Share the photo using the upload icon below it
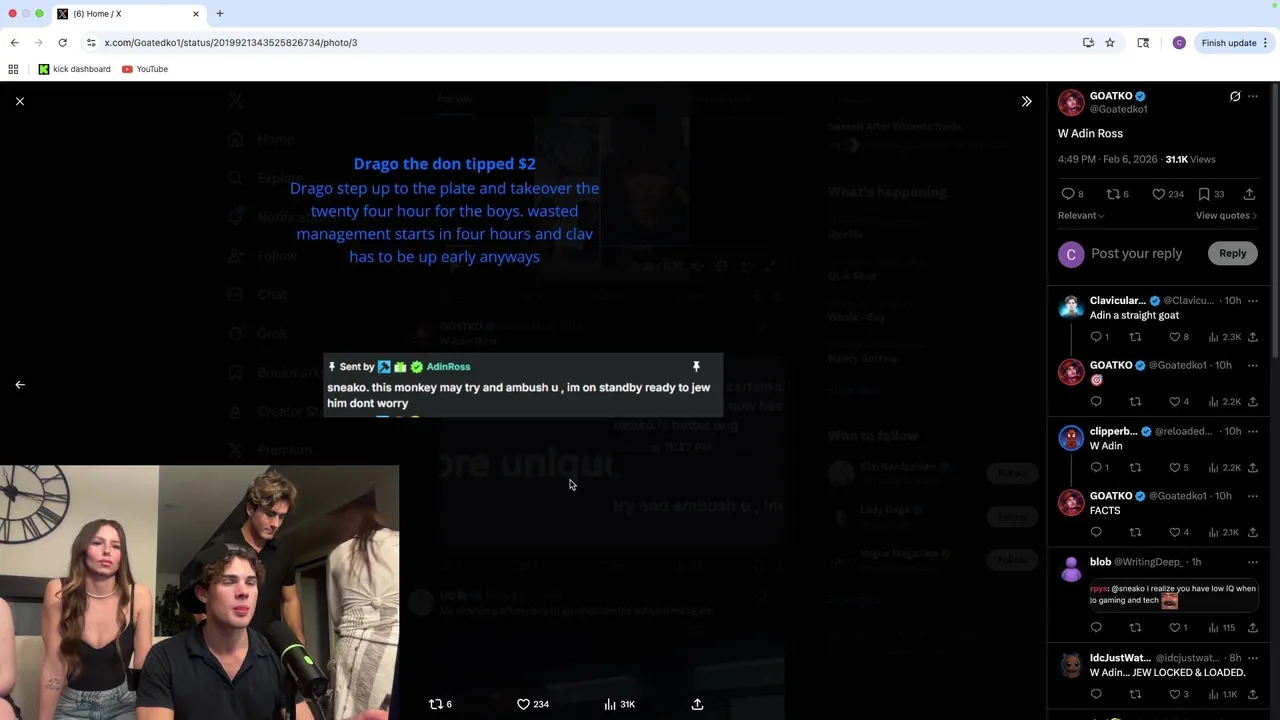Screen dimensions: 1280x720 coord(697,704)
